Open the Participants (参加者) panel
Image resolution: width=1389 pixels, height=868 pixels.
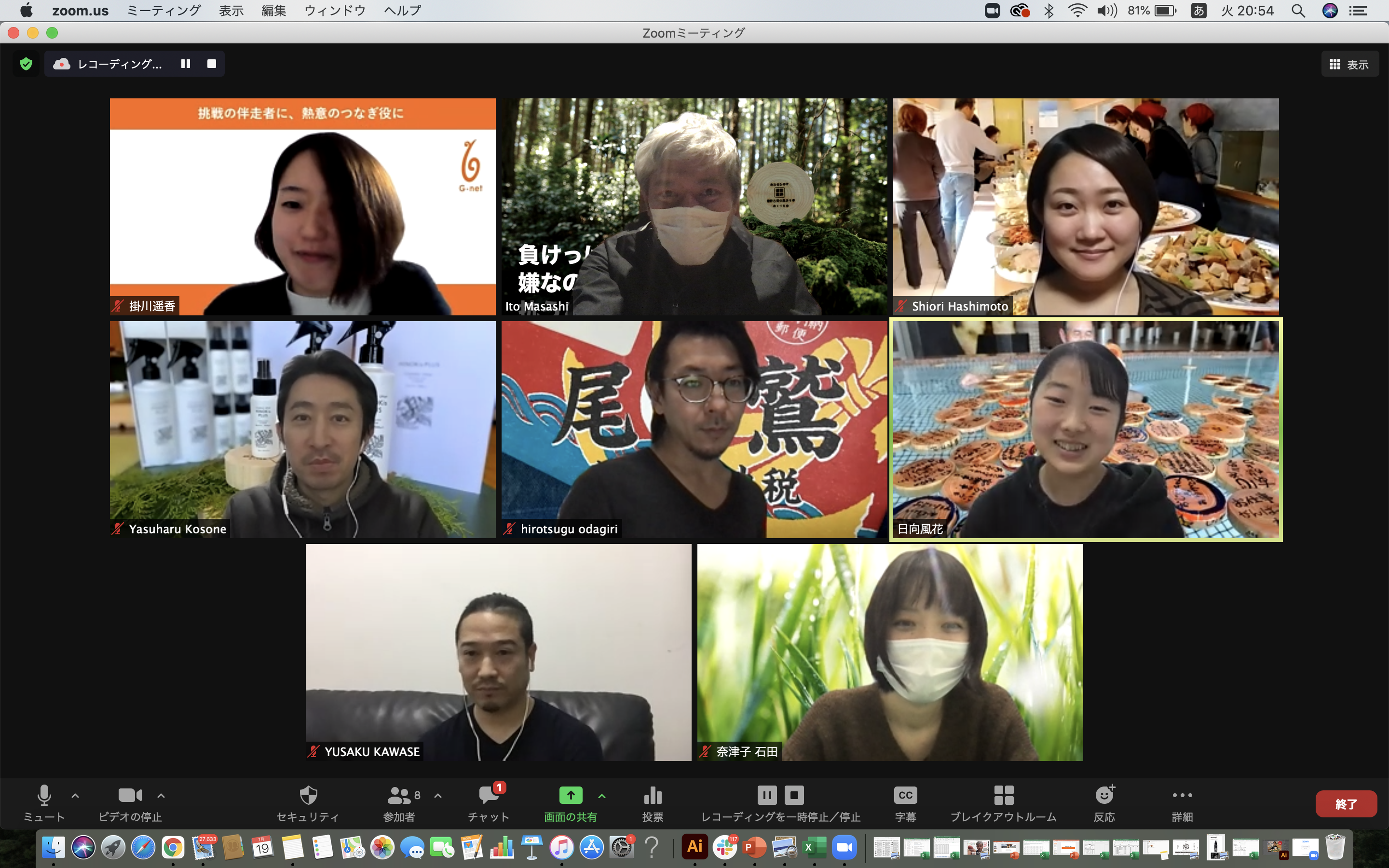click(399, 796)
